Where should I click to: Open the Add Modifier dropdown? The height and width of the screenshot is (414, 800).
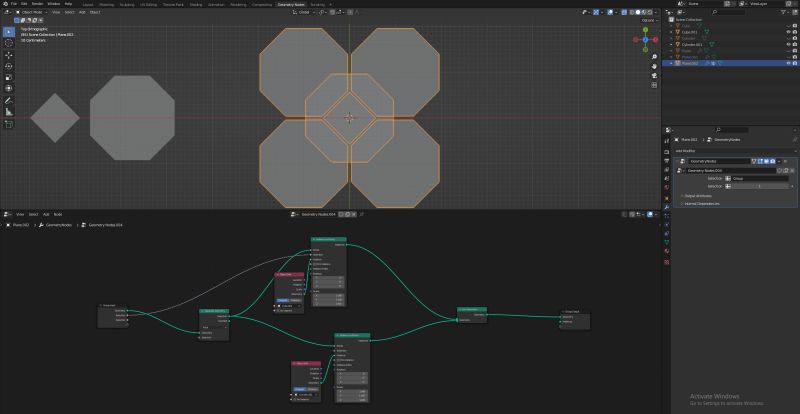click(735, 151)
